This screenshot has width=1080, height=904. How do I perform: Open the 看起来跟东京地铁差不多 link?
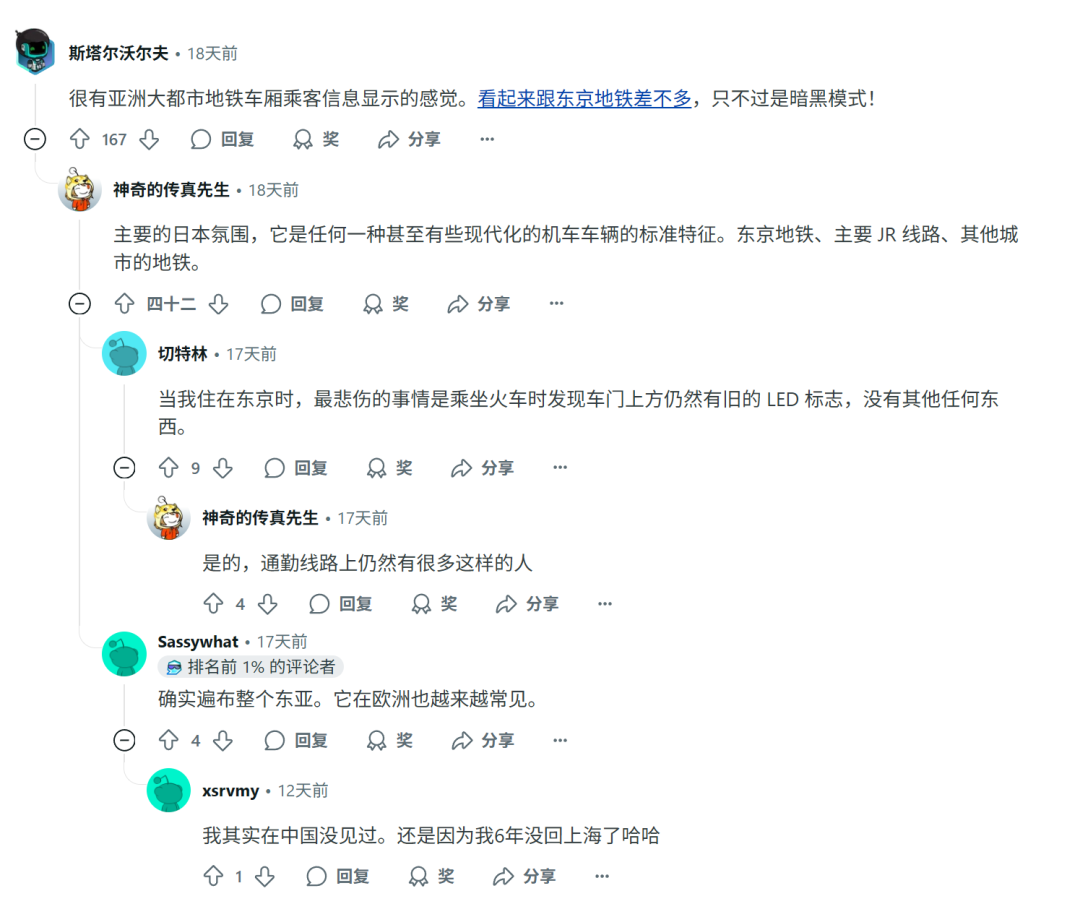[584, 99]
